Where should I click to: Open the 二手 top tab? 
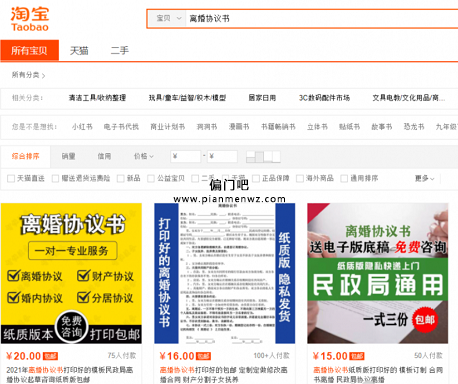pyautogui.click(x=120, y=50)
